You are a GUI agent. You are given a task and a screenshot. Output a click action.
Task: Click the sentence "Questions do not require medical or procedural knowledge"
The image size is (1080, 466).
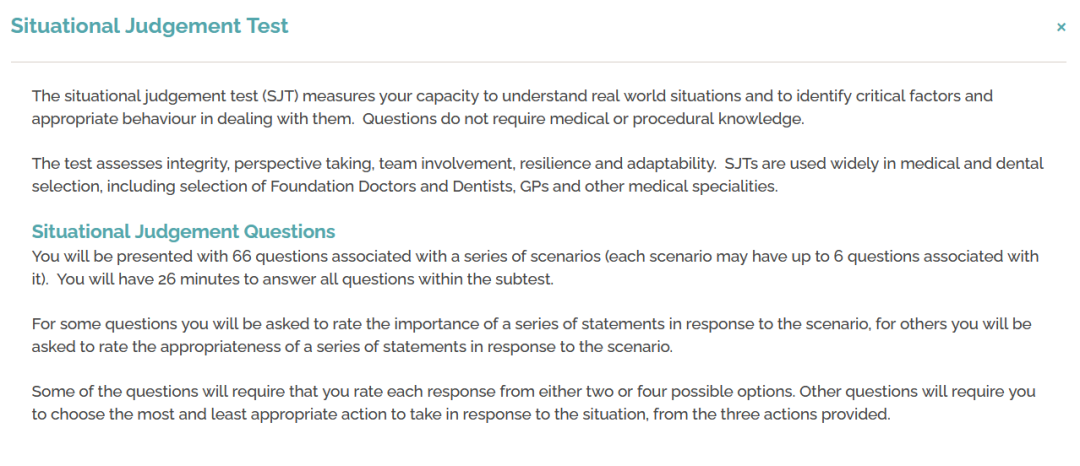(x=583, y=118)
